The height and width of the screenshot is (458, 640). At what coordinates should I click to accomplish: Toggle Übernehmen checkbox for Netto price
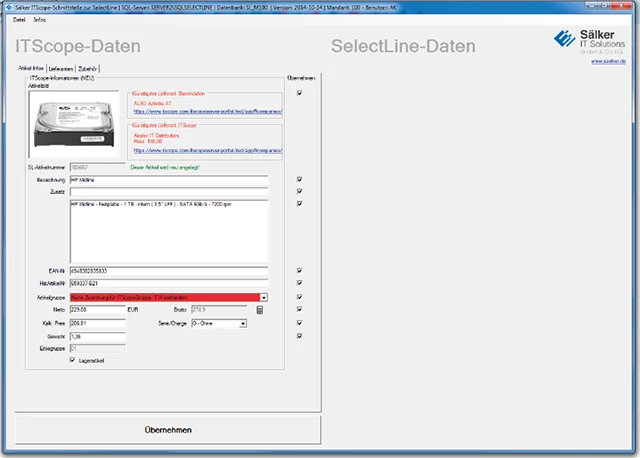point(300,309)
